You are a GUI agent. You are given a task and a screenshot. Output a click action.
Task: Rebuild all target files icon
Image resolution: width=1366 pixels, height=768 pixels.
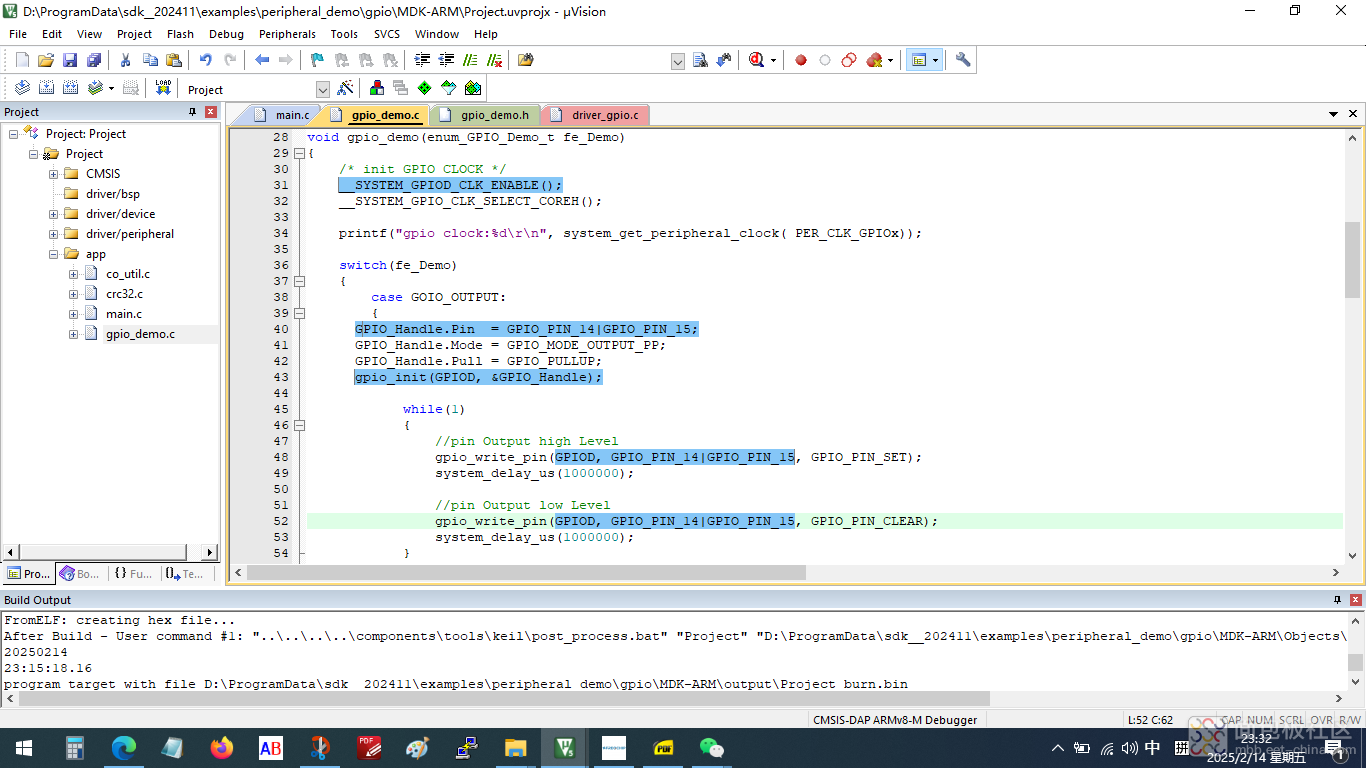70,88
